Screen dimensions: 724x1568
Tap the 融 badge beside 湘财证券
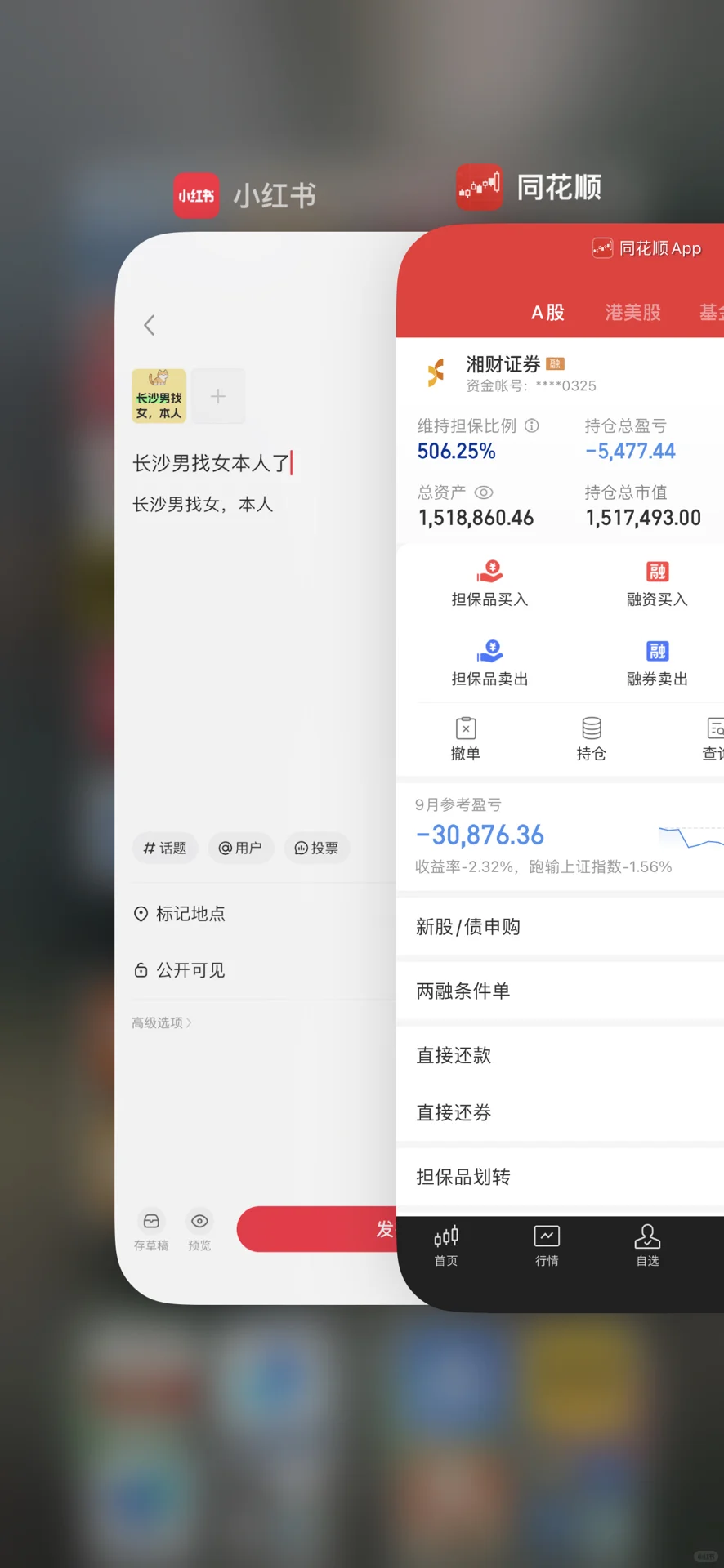click(555, 363)
